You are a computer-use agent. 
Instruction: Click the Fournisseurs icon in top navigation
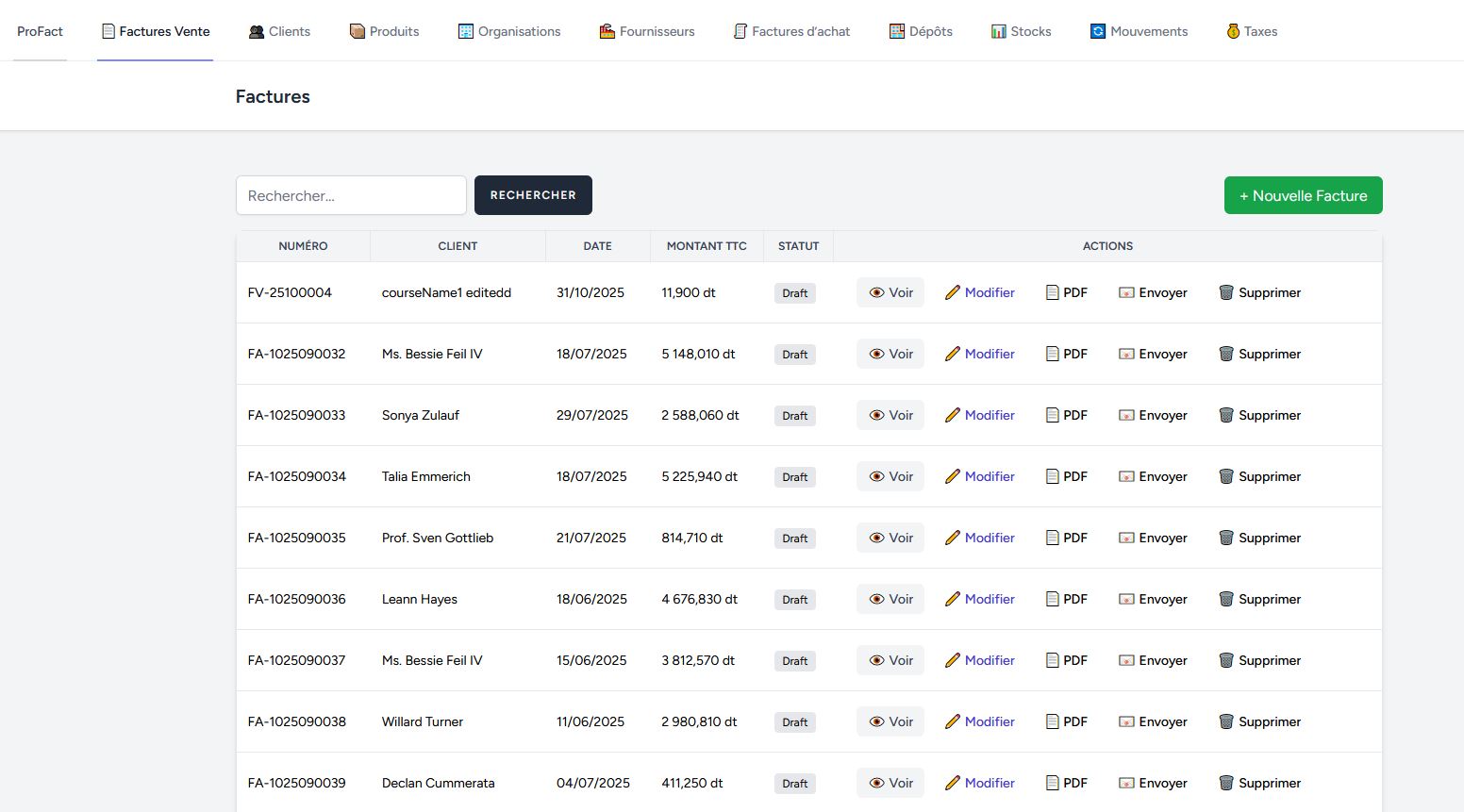(607, 31)
